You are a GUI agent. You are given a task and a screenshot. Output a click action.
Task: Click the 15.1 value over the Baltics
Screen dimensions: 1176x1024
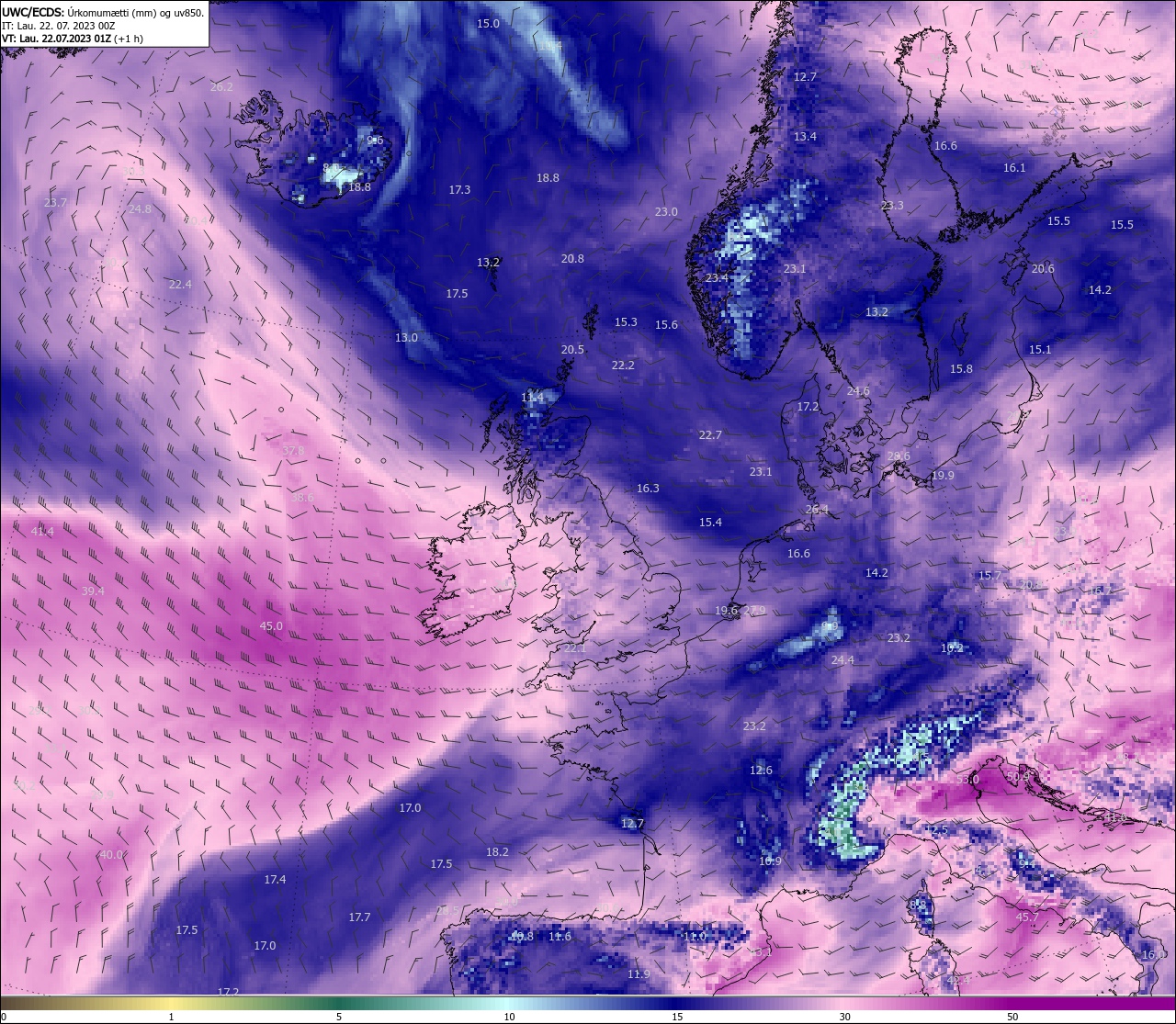click(x=1040, y=350)
